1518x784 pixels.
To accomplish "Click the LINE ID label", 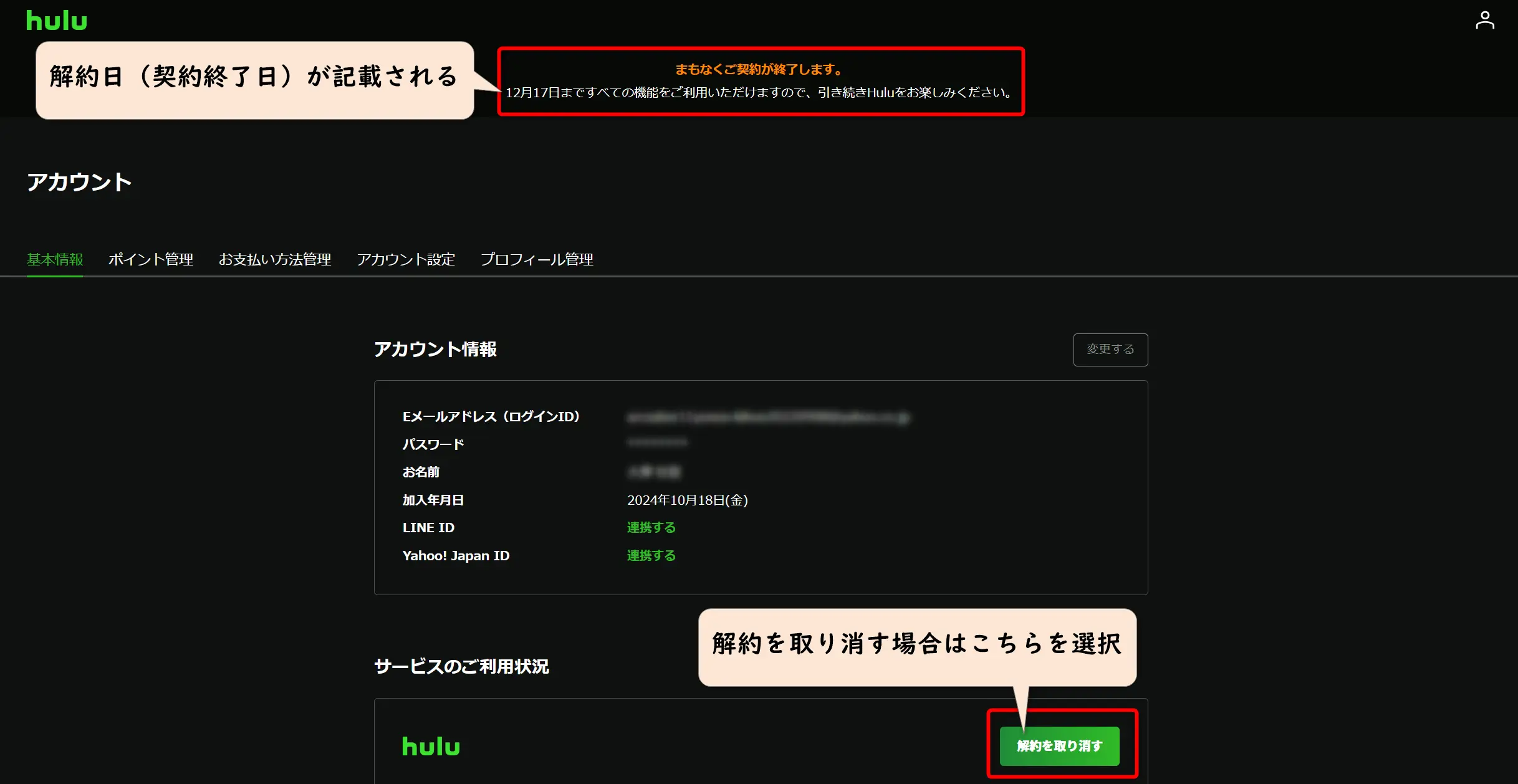I will pyautogui.click(x=428, y=528).
